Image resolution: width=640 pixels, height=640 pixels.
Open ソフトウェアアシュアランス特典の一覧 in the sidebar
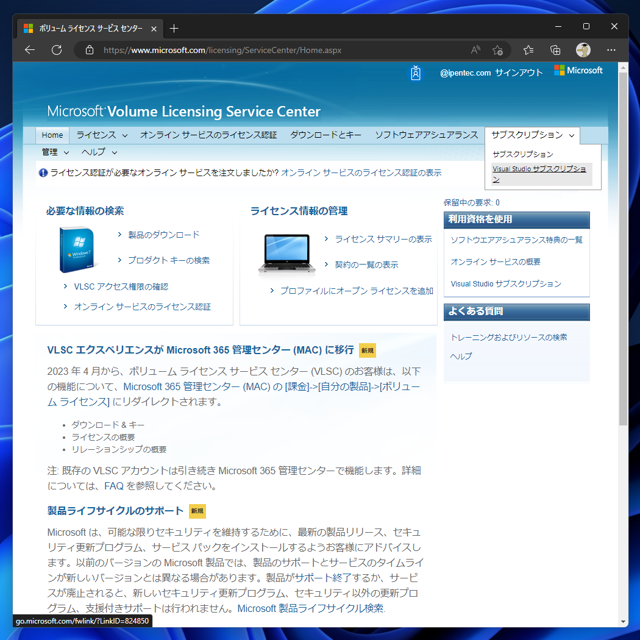click(x=516, y=240)
